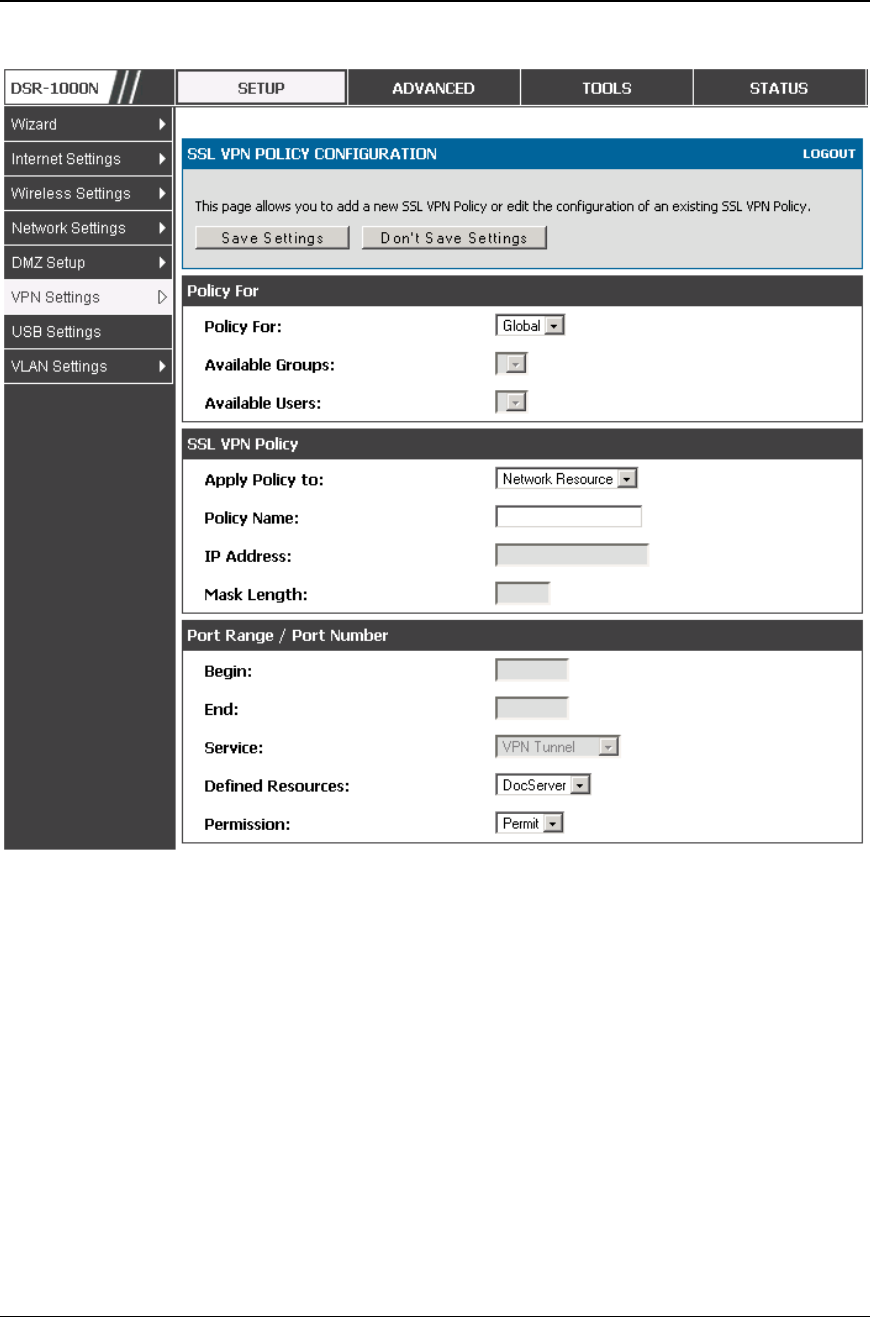Screen dimensions: 870x1317
Task: Open Network Settings in sidebar
Action: (88, 228)
